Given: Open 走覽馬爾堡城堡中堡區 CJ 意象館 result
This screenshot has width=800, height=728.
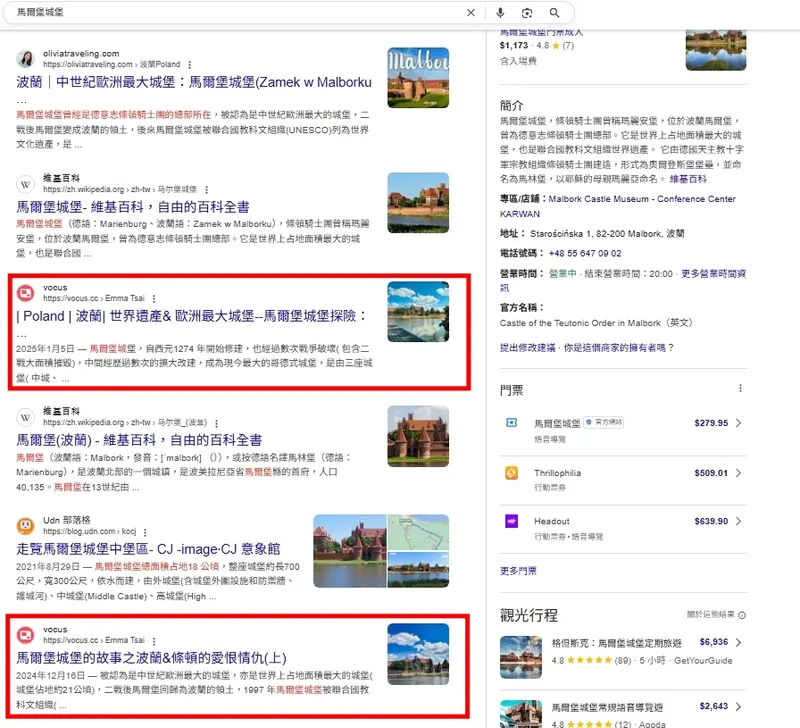Looking at the screenshot, I should tap(148, 549).
